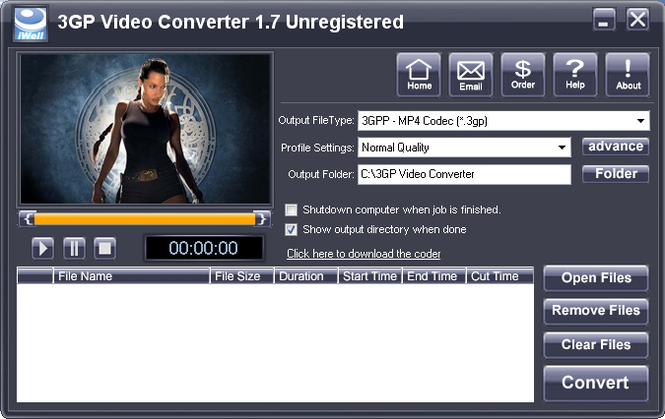
Task: Play the video preview
Action: click(x=42, y=248)
